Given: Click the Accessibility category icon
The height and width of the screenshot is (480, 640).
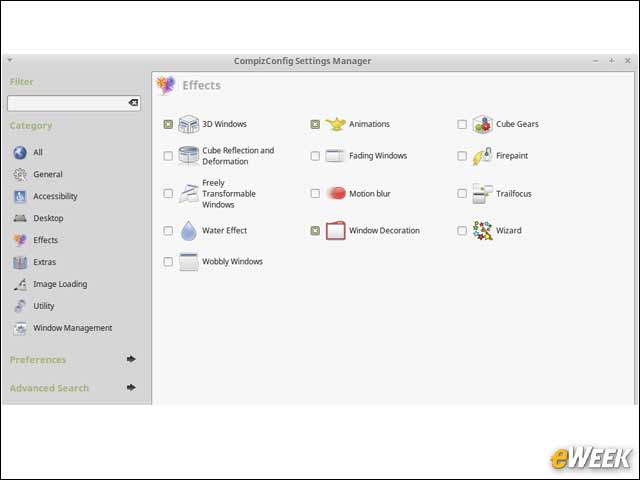Looking at the screenshot, I should point(20,196).
